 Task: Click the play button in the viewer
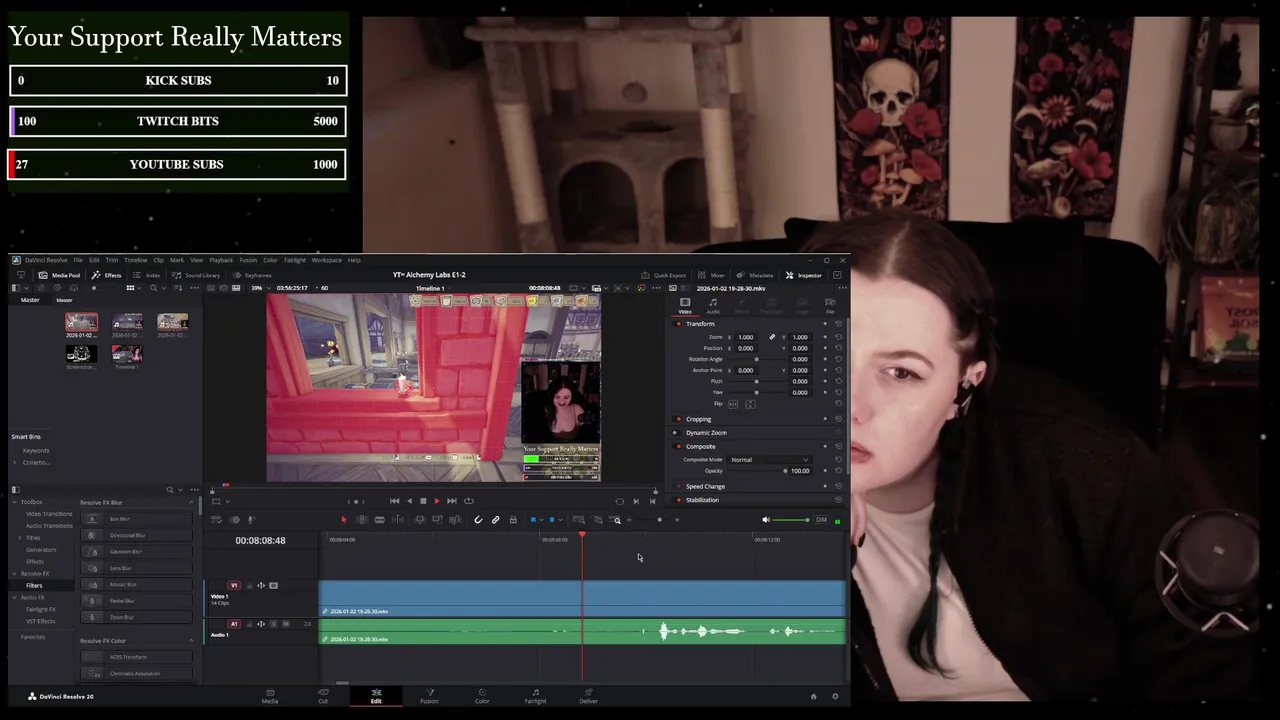(437, 501)
